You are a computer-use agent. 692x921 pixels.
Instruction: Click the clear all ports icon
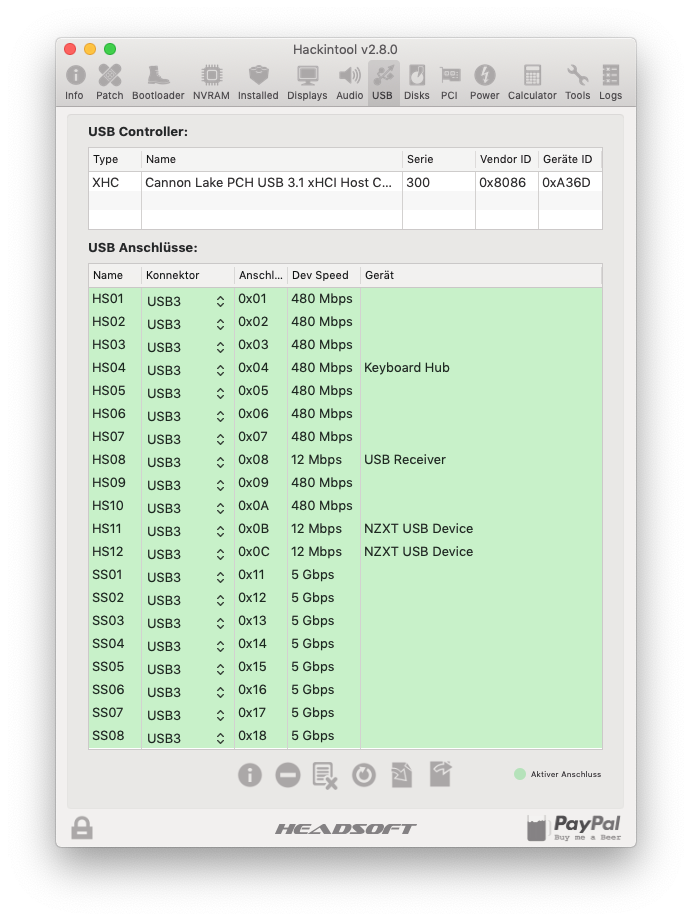325,775
